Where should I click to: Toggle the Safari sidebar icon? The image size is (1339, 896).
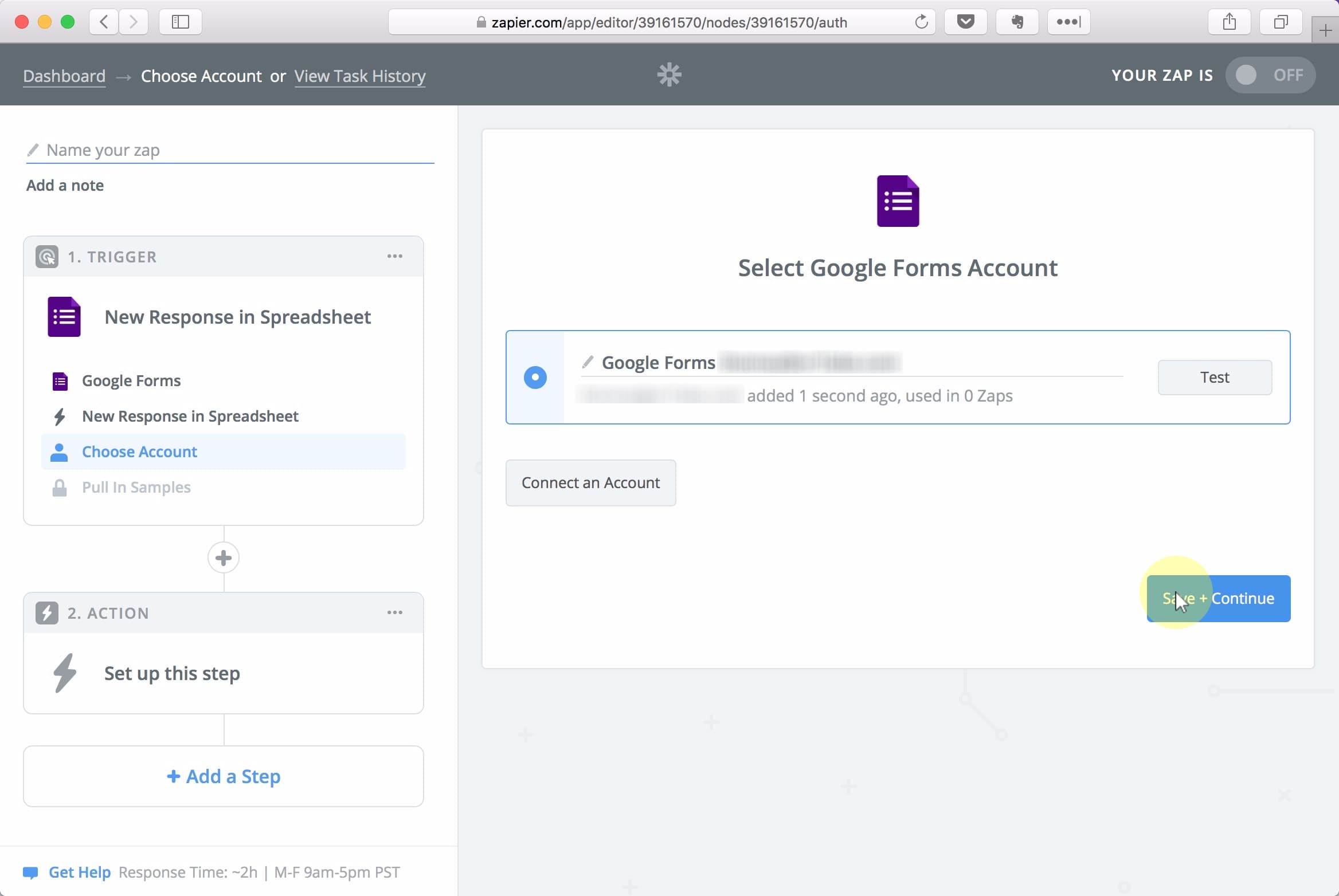pos(180,22)
